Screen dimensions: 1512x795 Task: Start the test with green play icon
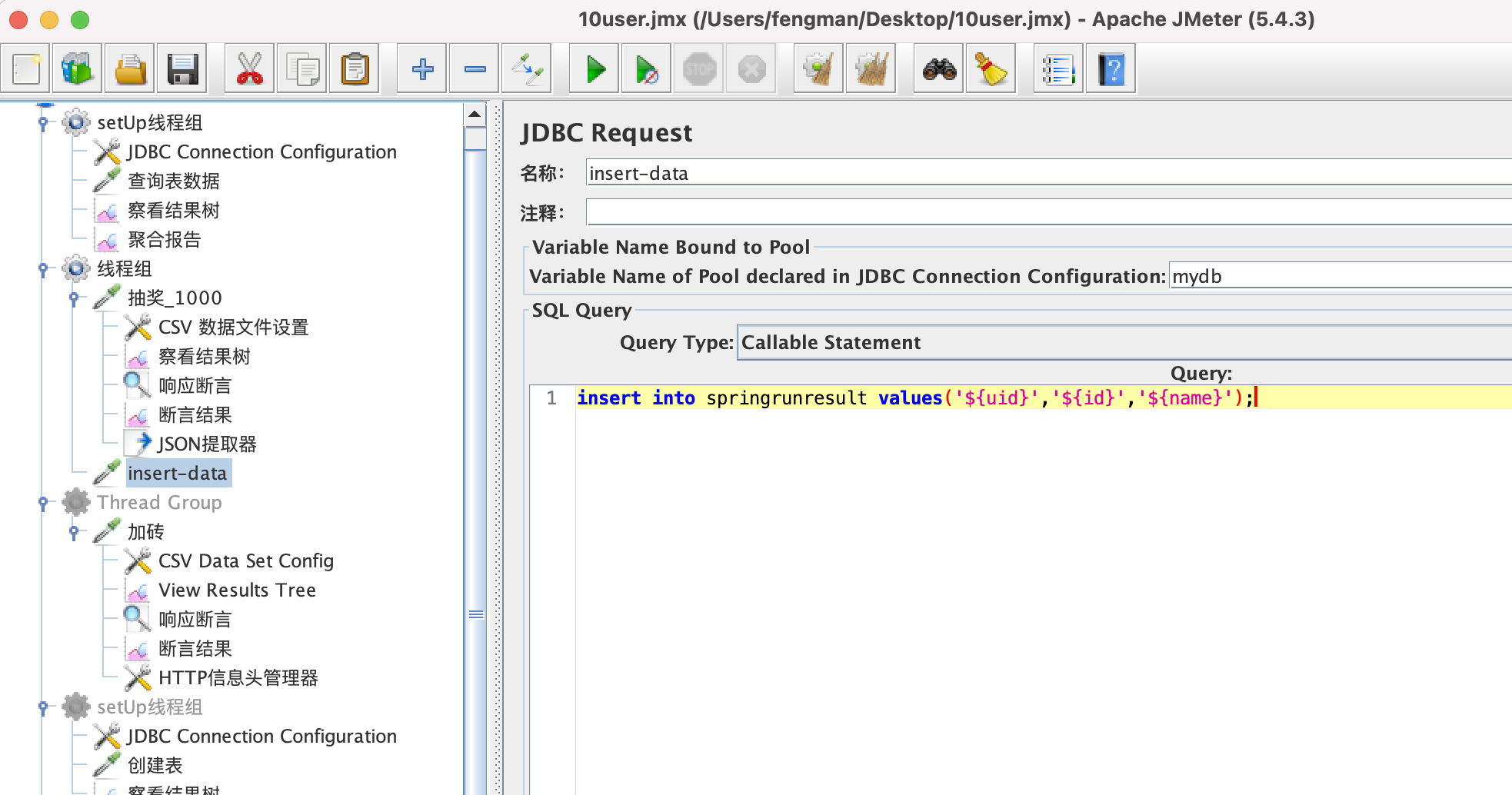click(594, 69)
